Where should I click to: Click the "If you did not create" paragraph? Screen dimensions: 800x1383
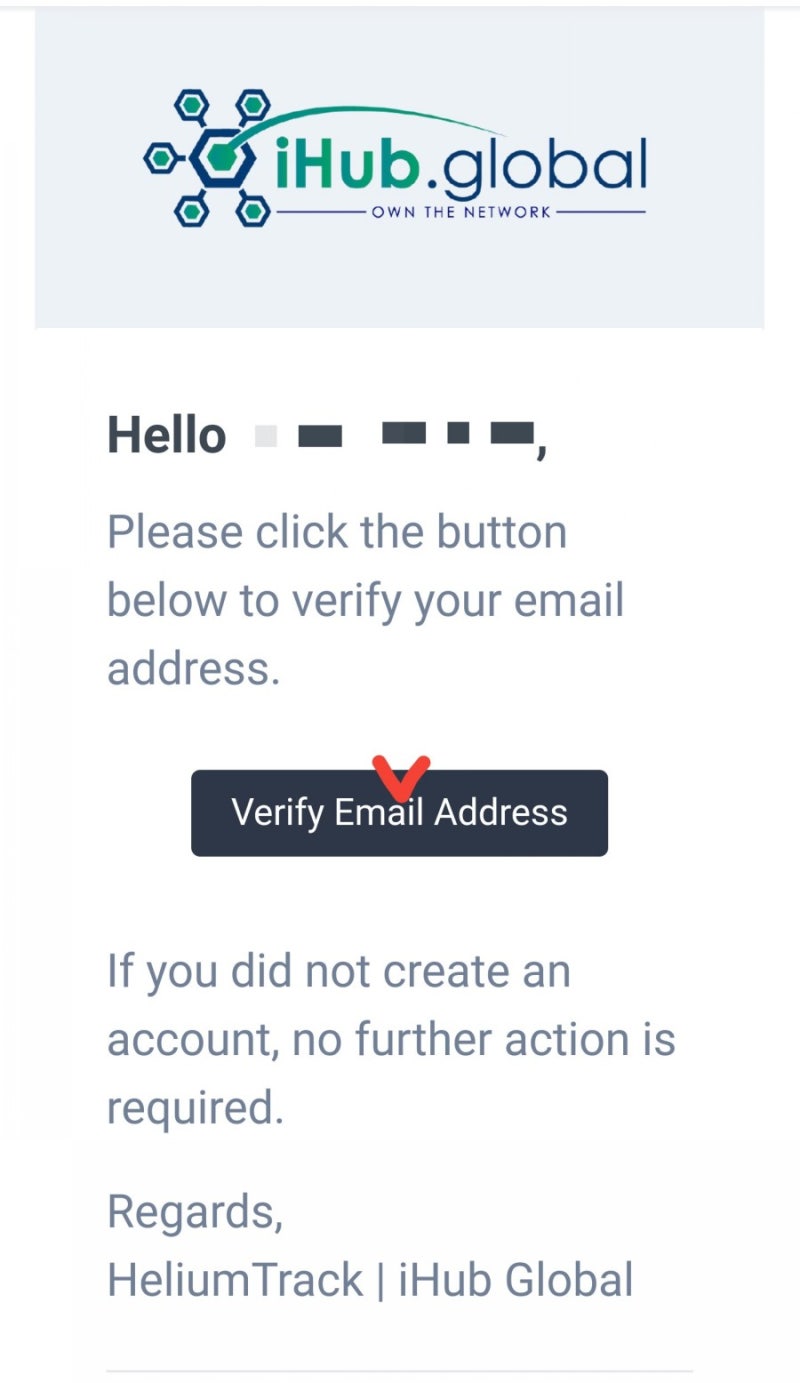tap(391, 1040)
